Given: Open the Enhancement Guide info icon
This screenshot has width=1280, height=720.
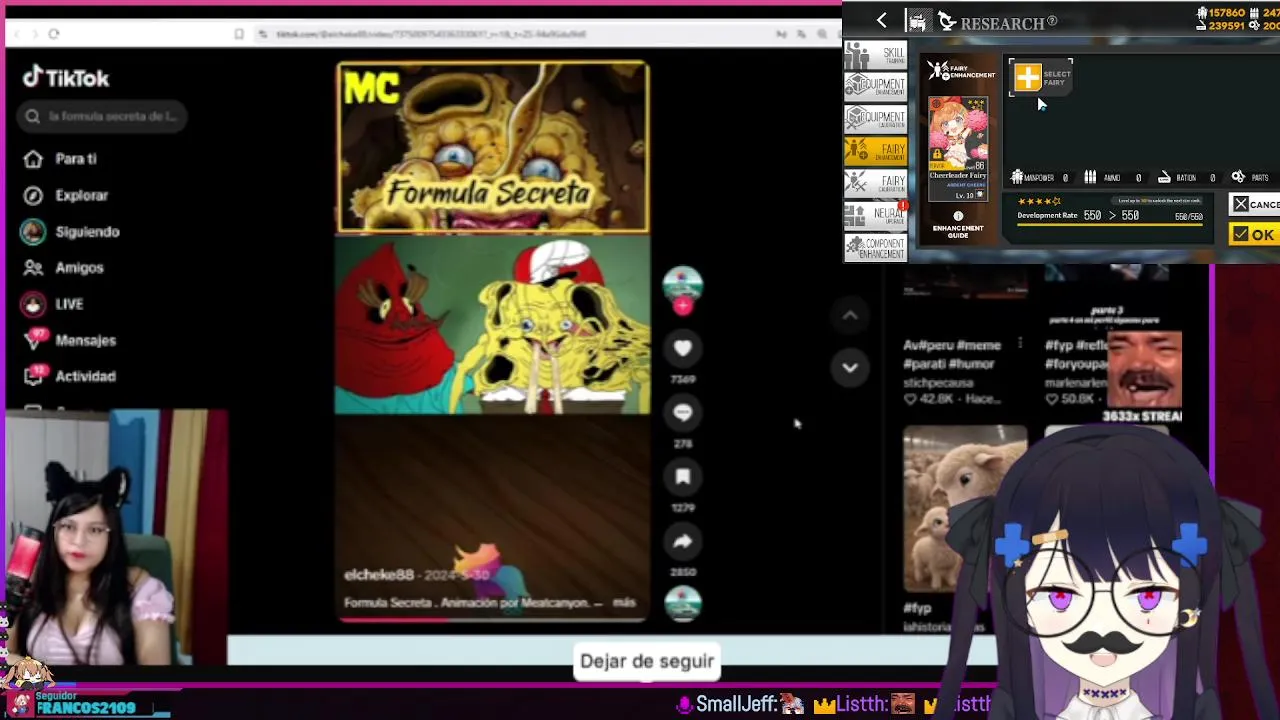Looking at the screenshot, I should click(x=958, y=216).
